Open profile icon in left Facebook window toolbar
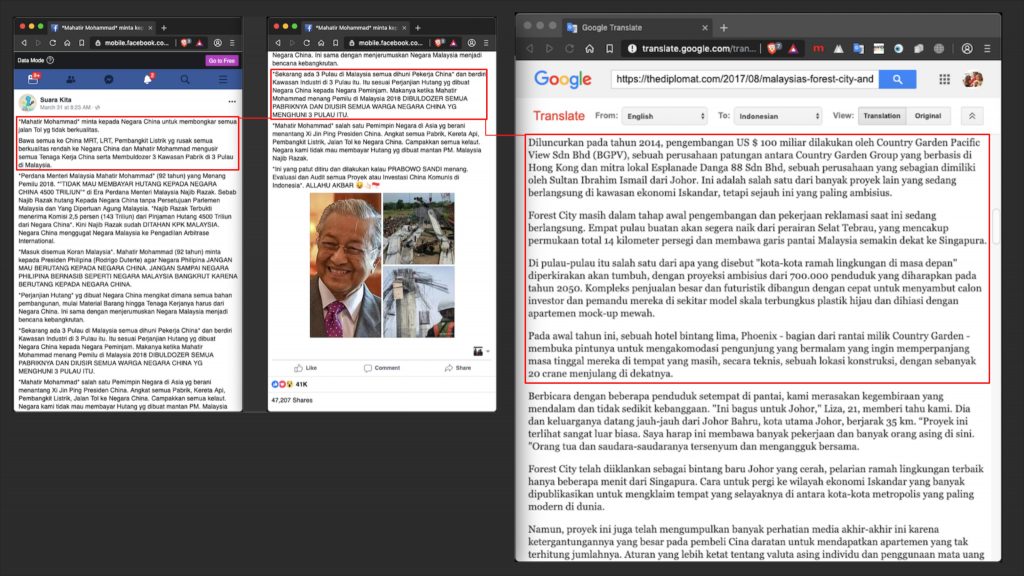Image resolution: width=1024 pixels, height=576 pixels. click(217, 43)
